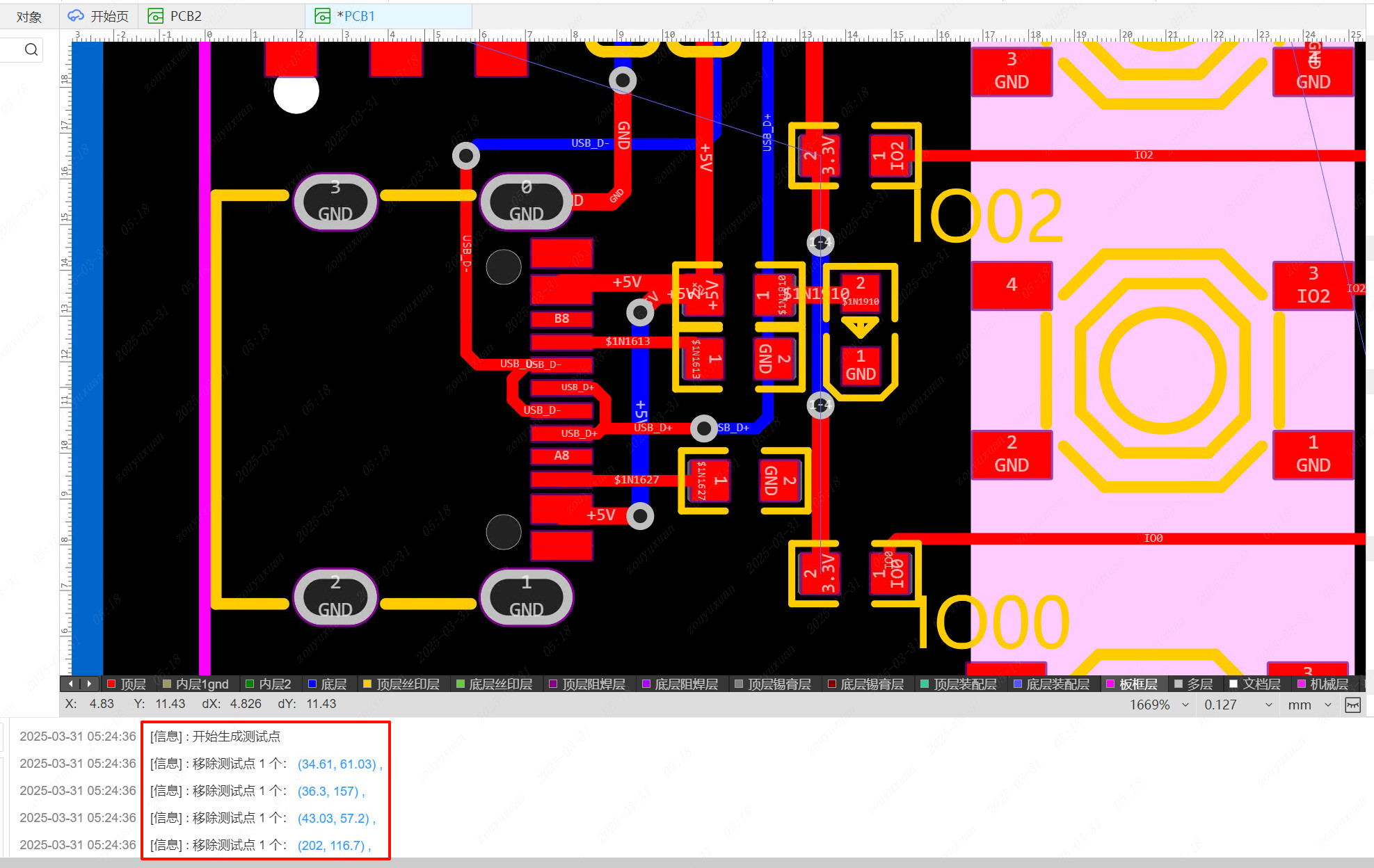Screen dimensions: 1374x868
Task: Open the zoom percentage dropdown
Action: [1185, 705]
